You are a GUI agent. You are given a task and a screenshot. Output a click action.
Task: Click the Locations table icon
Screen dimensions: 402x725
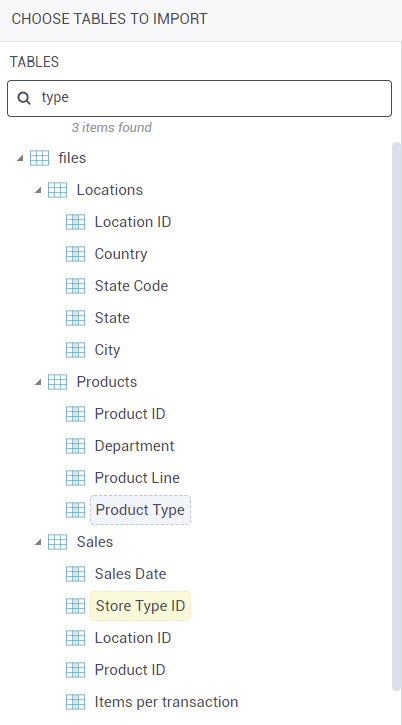[57, 190]
